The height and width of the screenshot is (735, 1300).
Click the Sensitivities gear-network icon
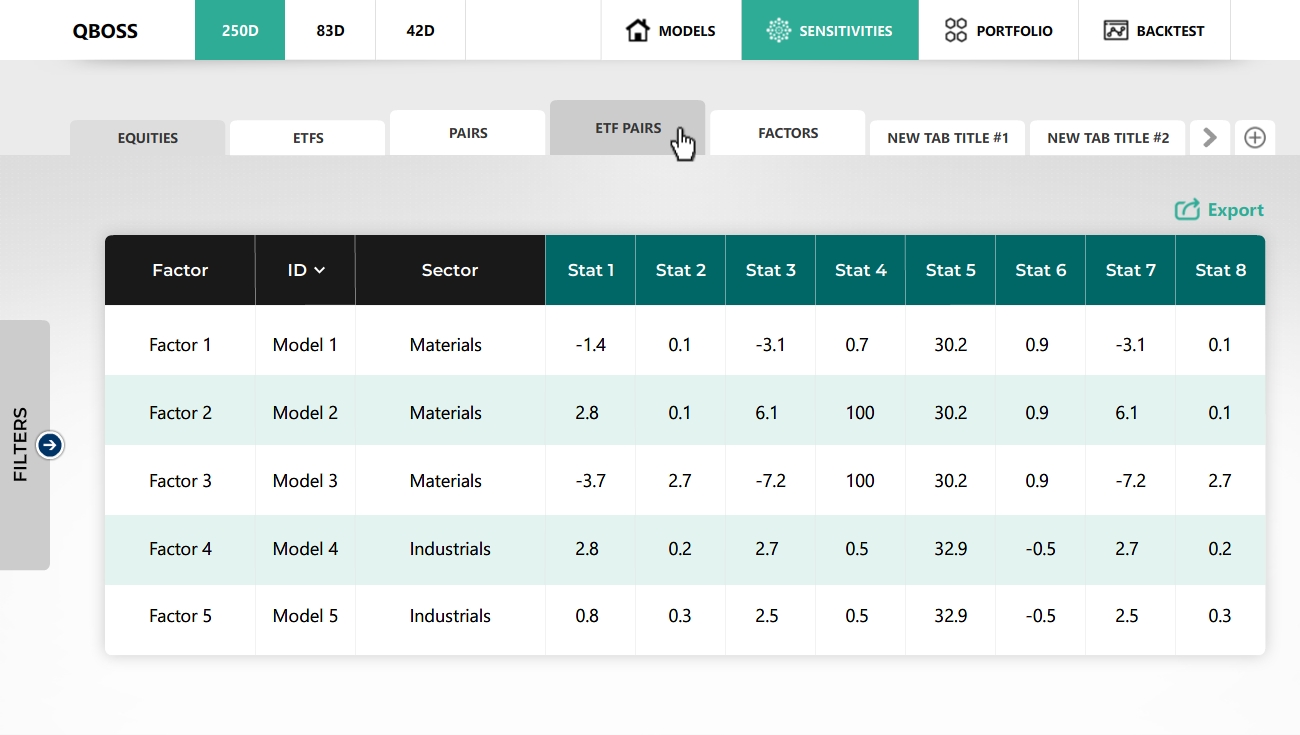[778, 30]
